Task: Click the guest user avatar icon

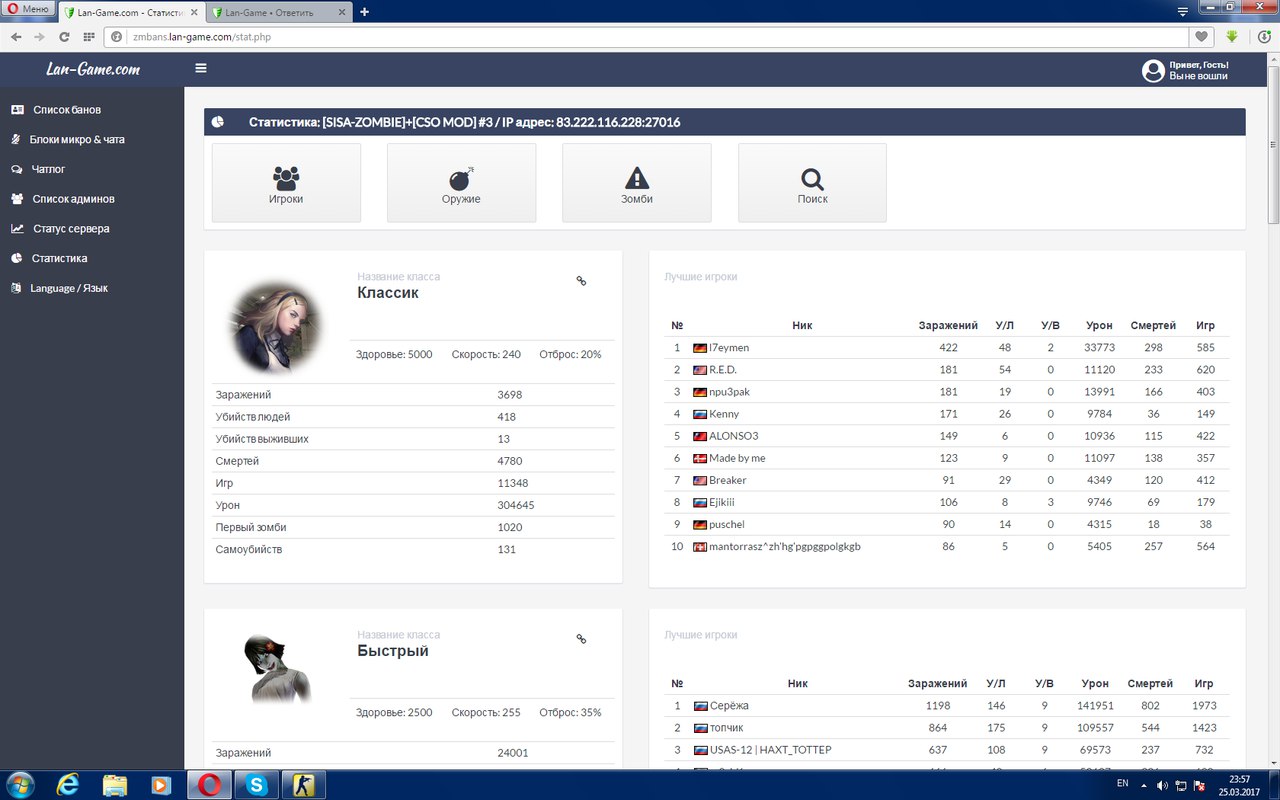Action: click(x=1153, y=70)
